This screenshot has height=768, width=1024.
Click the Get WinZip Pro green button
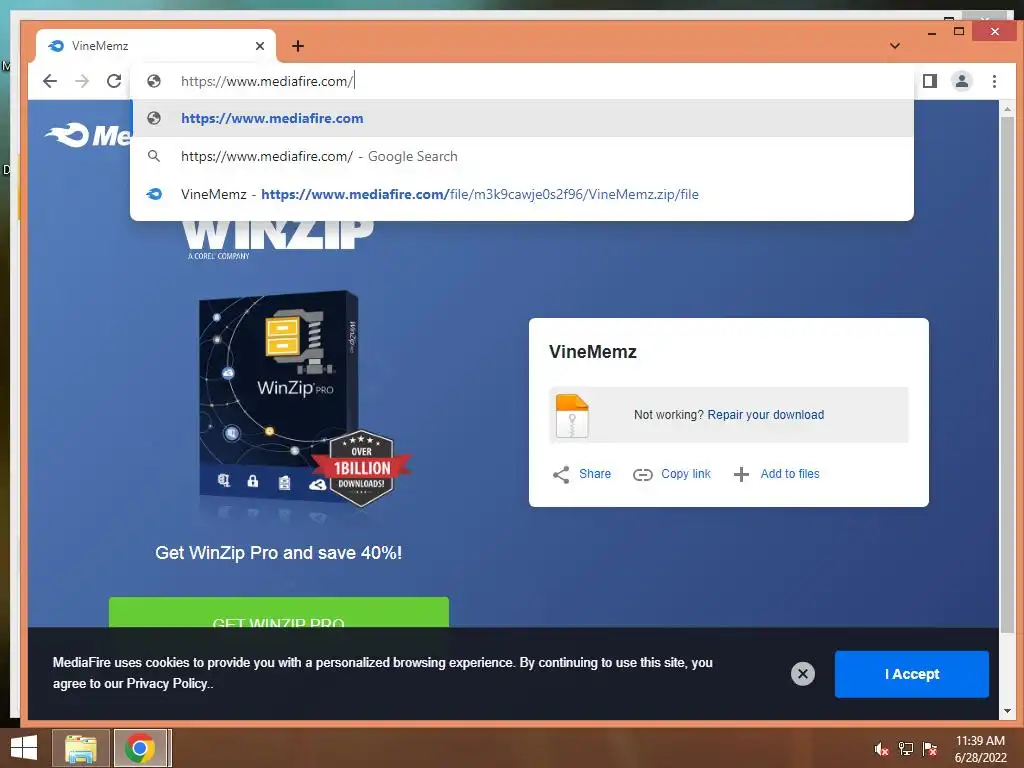coord(279,612)
